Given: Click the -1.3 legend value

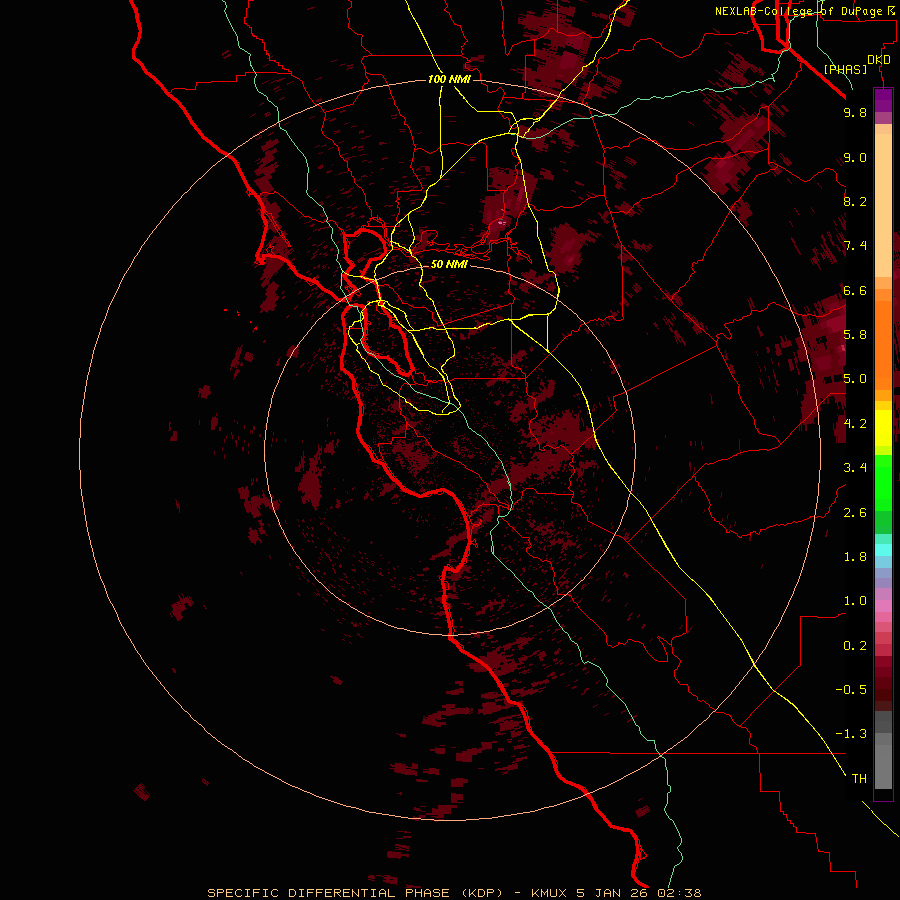Looking at the screenshot, I should click(851, 734).
